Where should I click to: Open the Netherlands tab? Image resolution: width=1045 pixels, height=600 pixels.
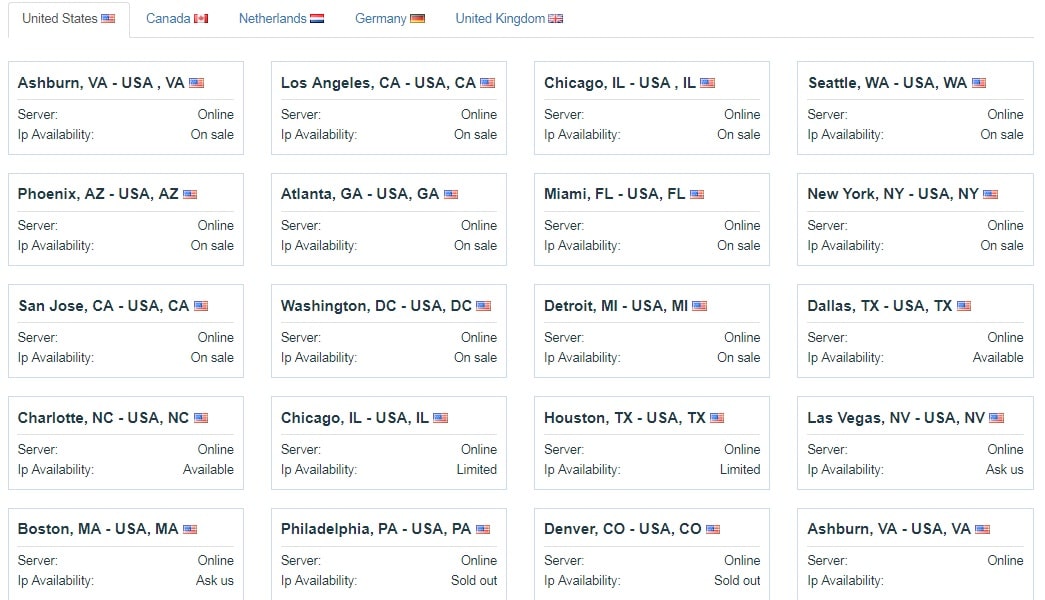(x=281, y=19)
